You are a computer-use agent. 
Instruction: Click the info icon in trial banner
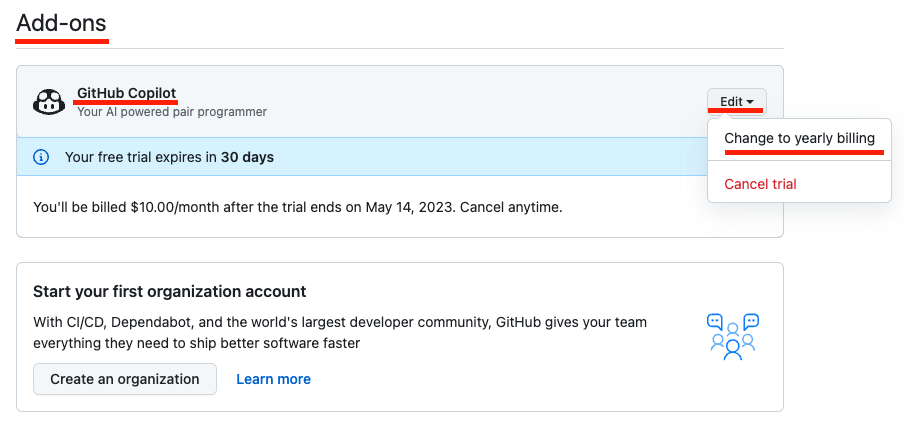click(41, 157)
